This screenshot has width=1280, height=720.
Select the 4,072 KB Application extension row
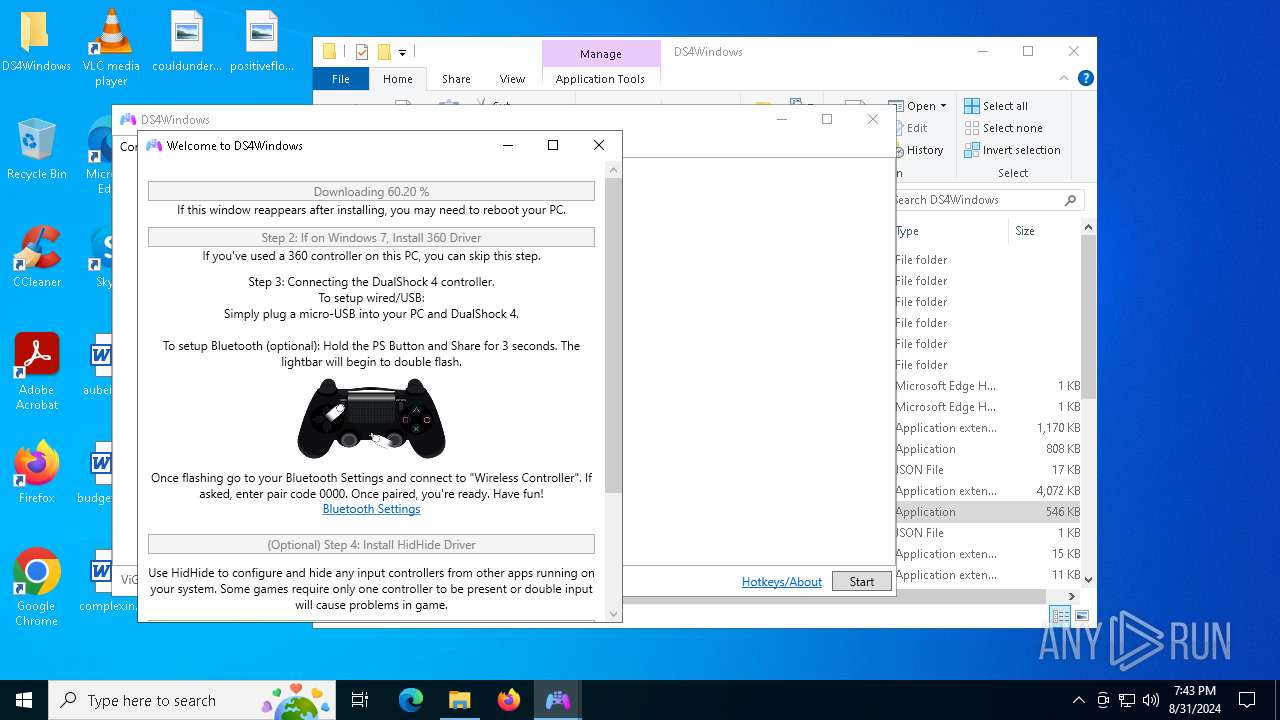[x=987, y=491]
